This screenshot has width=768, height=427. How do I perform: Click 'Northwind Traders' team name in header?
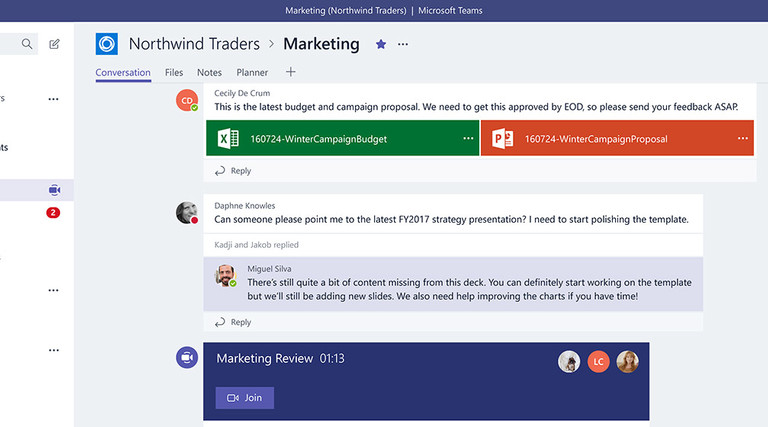tap(194, 44)
